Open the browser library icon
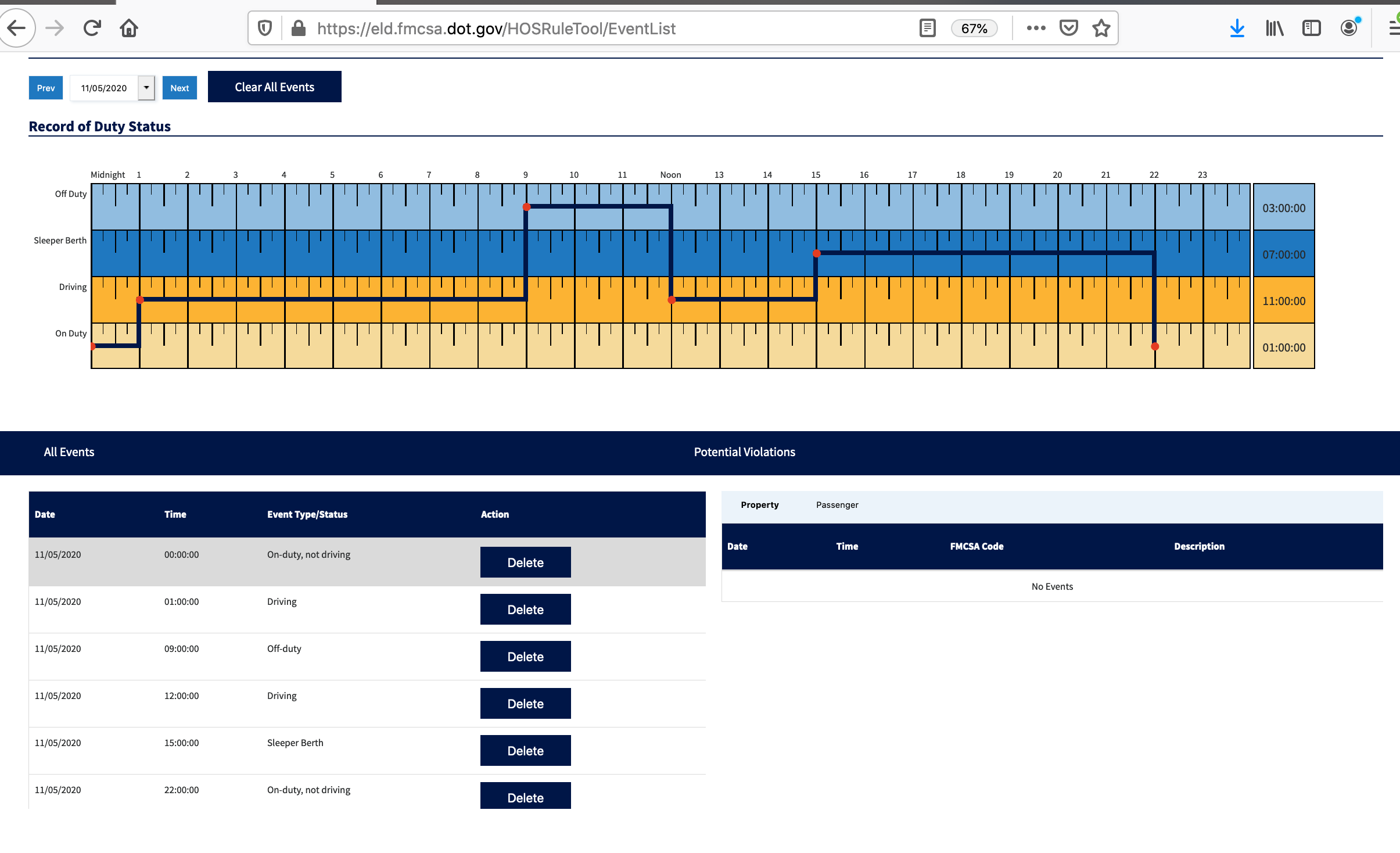This screenshot has width=1400, height=853. coord(1275,28)
